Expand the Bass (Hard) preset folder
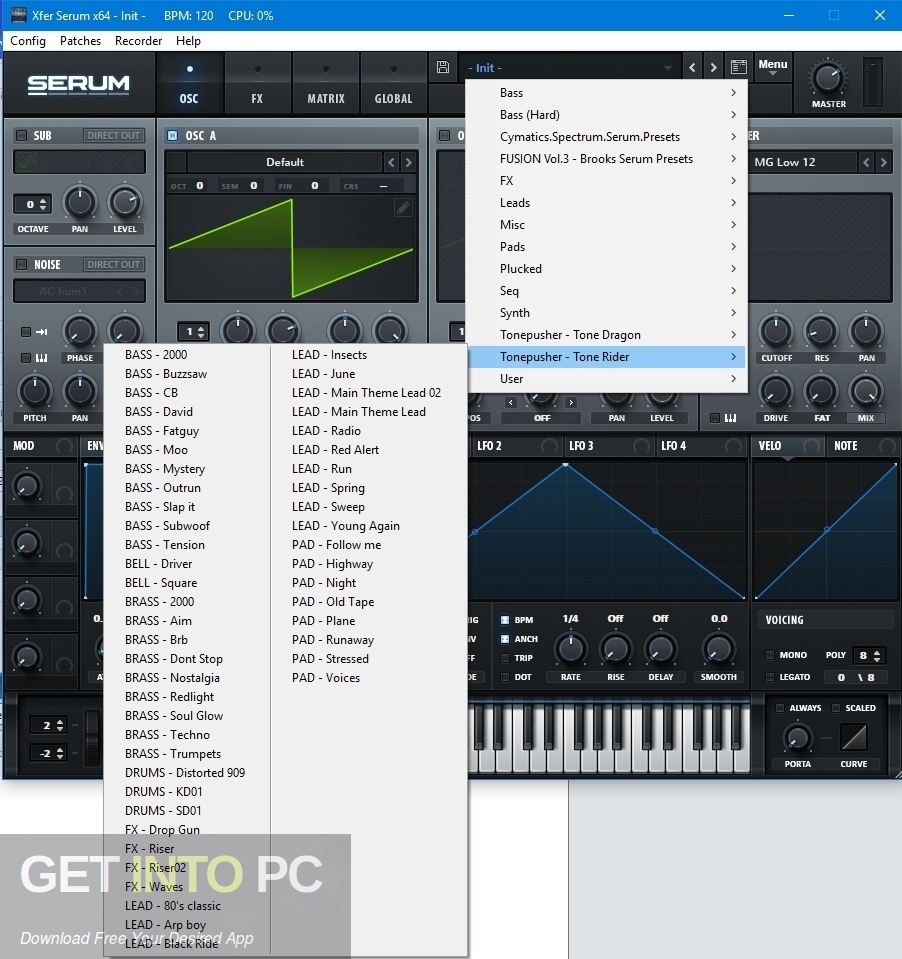This screenshot has width=902, height=959. [x=607, y=114]
